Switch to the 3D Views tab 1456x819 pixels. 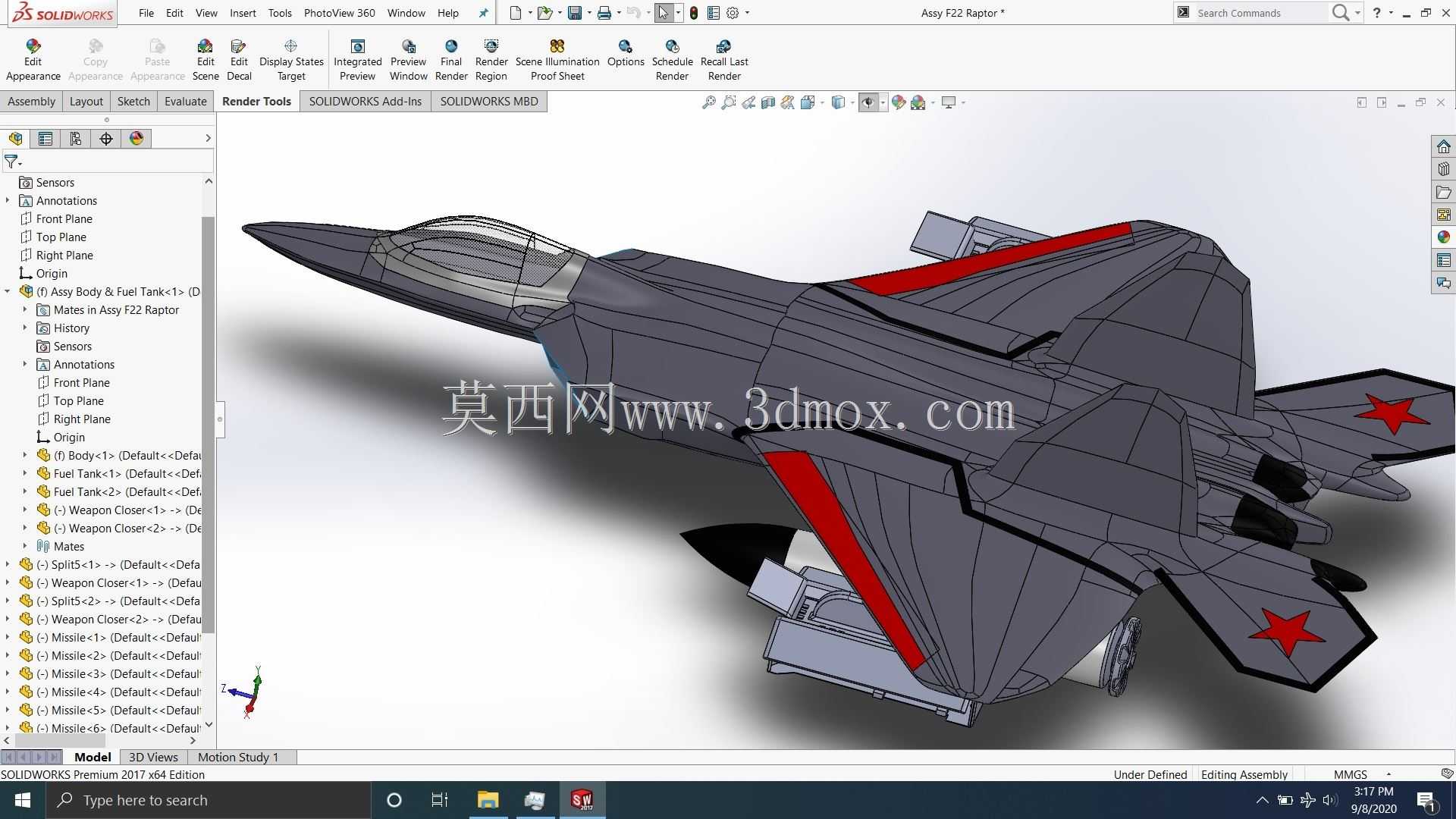point(153,757)
